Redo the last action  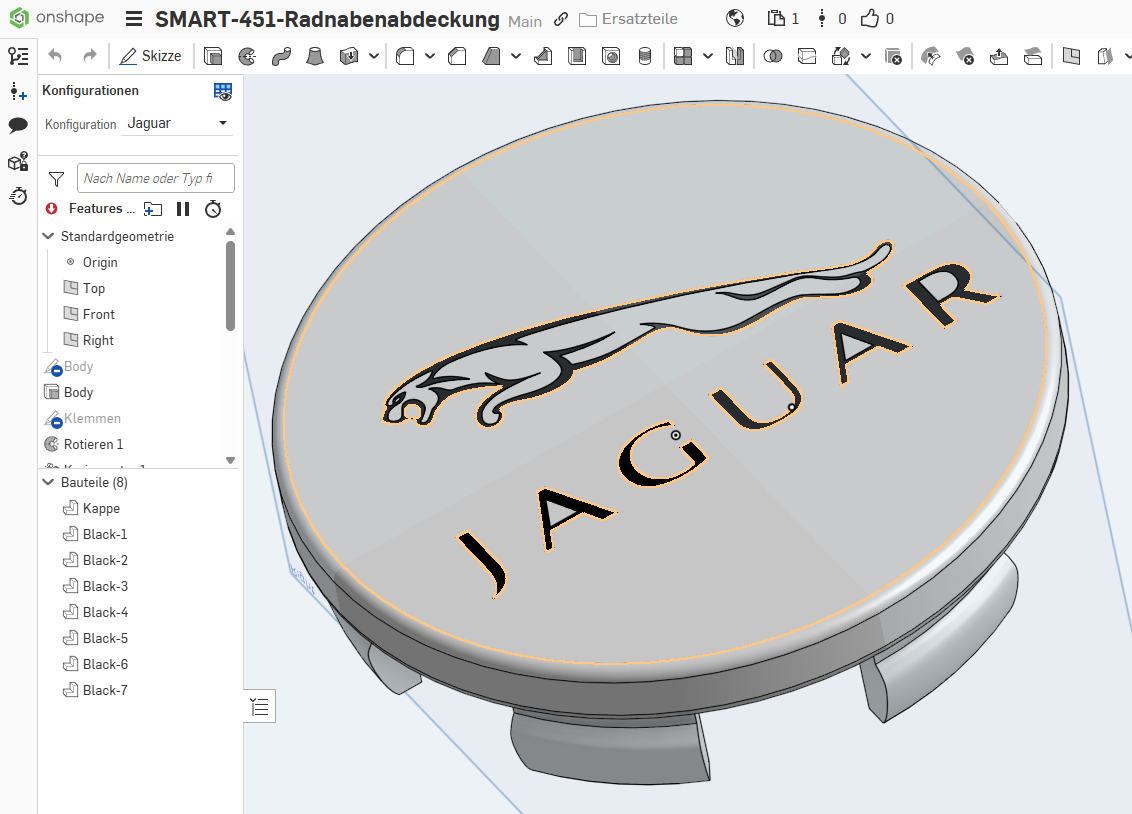click(90, 56)
